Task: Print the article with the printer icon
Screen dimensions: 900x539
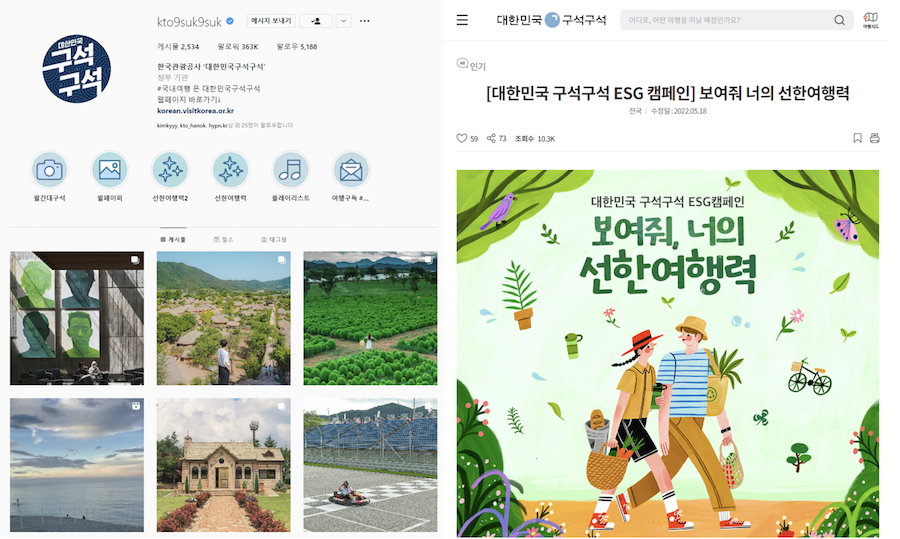Action: pos(874,138)
